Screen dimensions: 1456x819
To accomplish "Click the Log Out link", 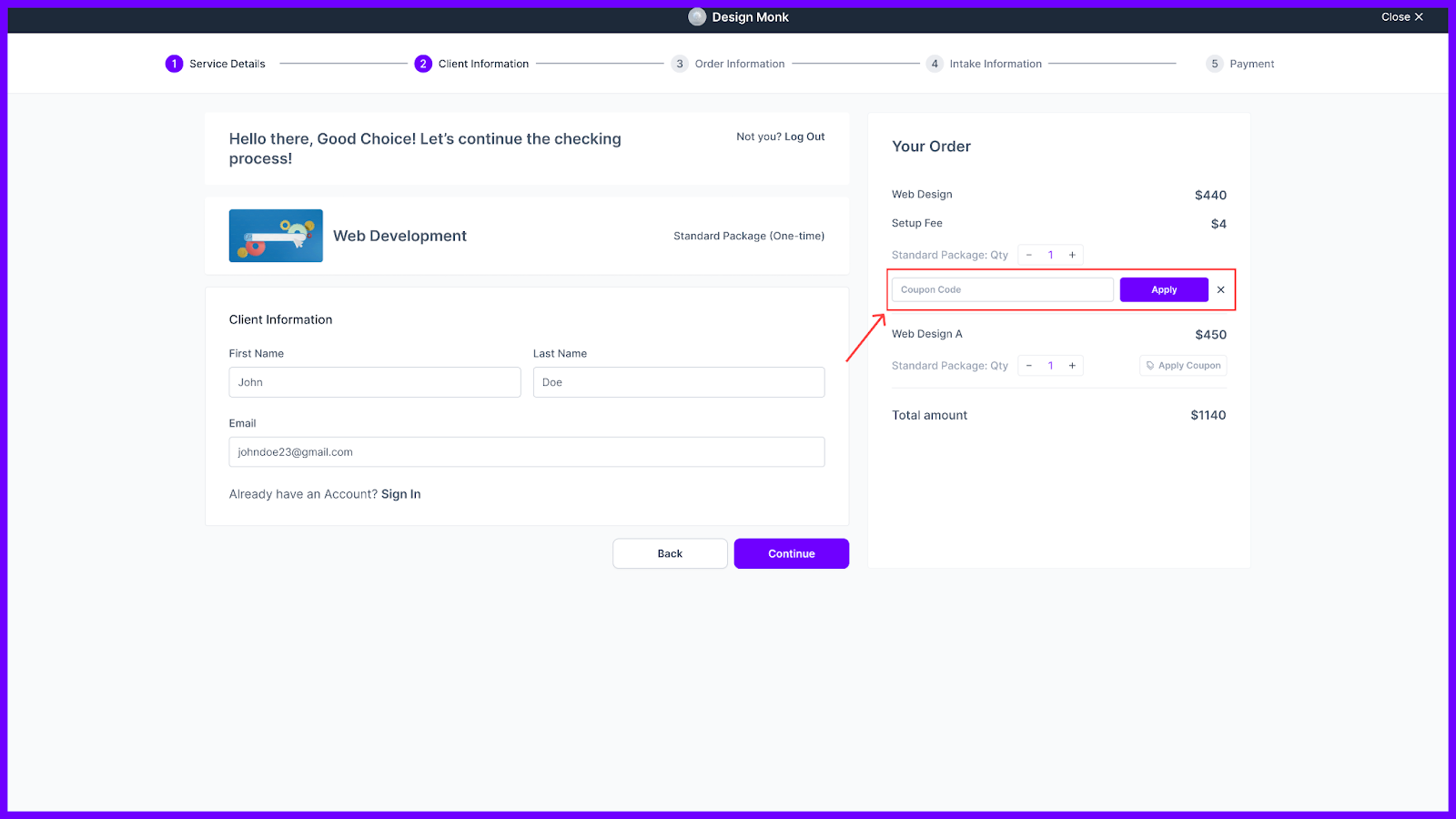I will (x=804, y=136).
